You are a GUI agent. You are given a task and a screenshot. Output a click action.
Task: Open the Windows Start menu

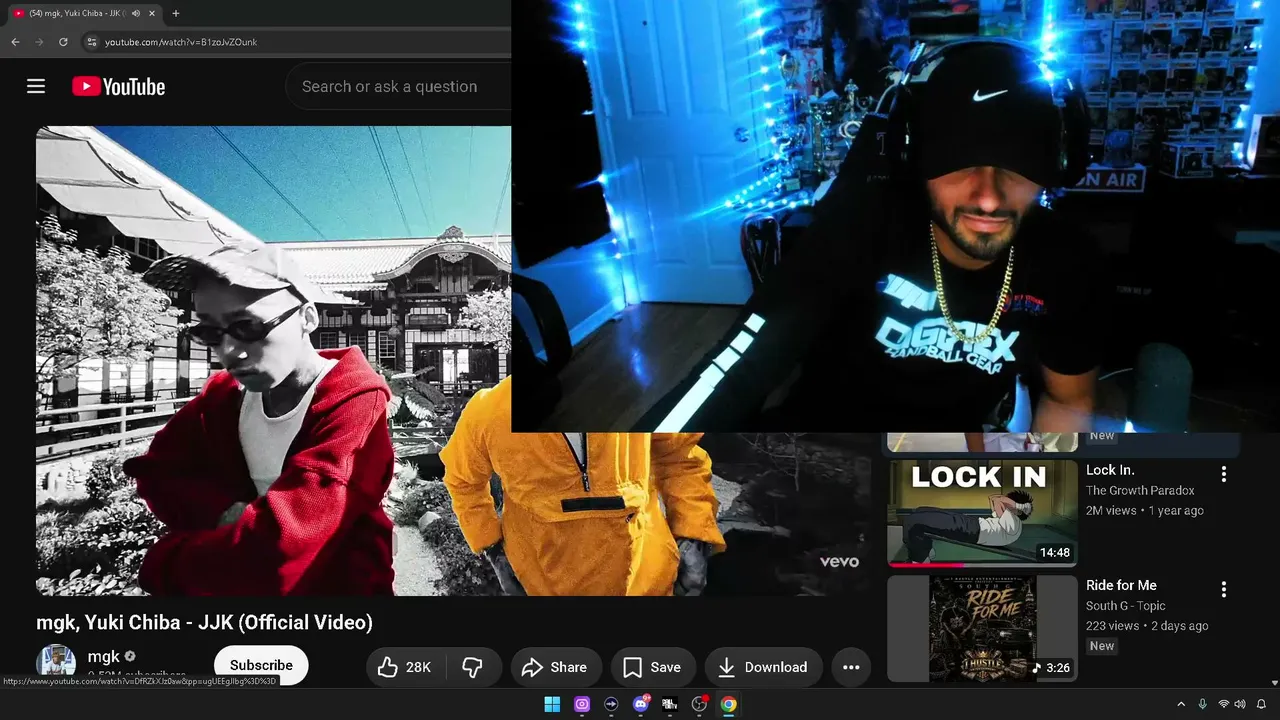(552, 704)
